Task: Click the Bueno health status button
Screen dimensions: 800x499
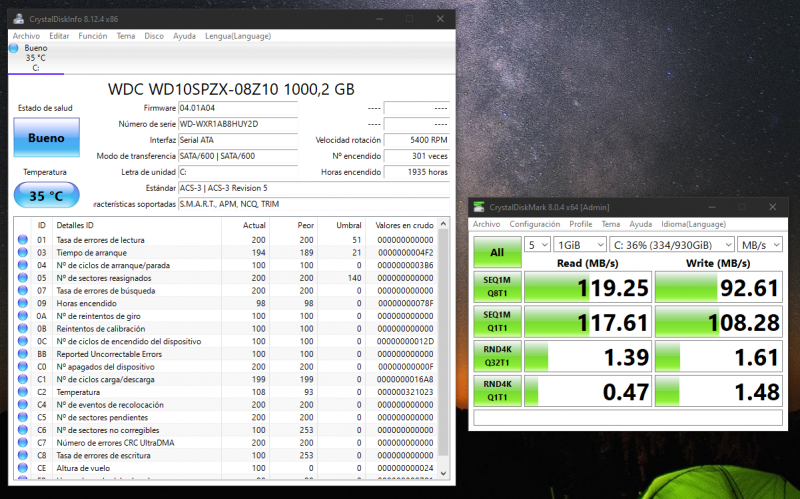Action: coord(46,137)
